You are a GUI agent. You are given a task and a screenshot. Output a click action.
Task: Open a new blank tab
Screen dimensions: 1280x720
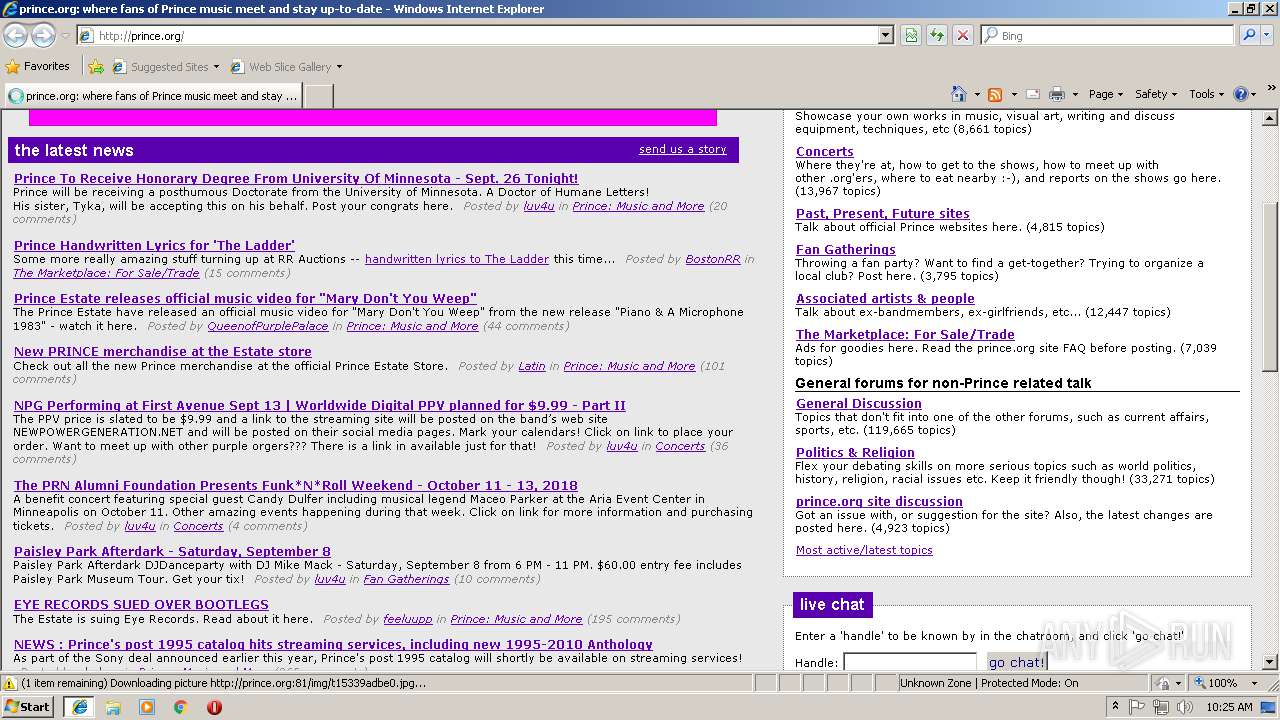(318, 96)
